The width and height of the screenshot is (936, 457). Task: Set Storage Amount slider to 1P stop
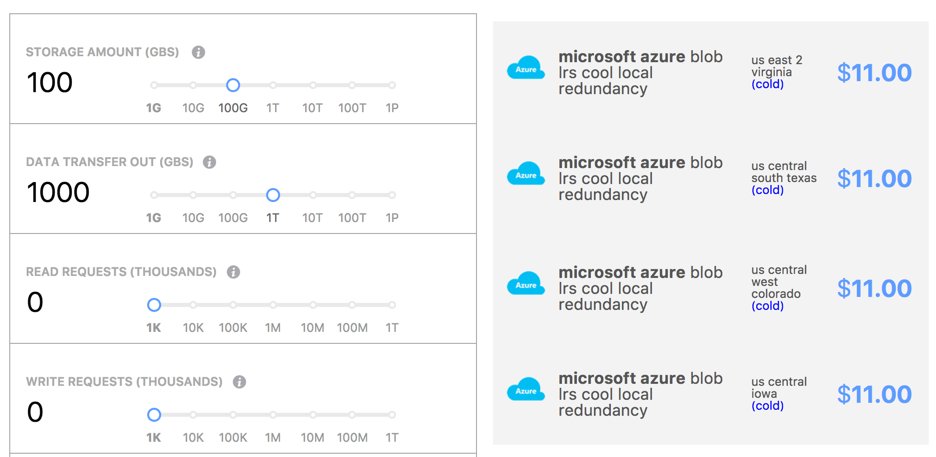392,85
